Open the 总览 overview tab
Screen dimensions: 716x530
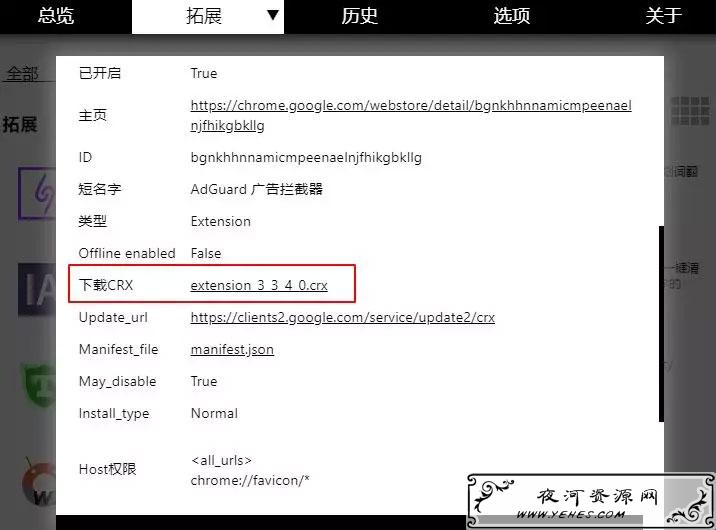[56, 16]
